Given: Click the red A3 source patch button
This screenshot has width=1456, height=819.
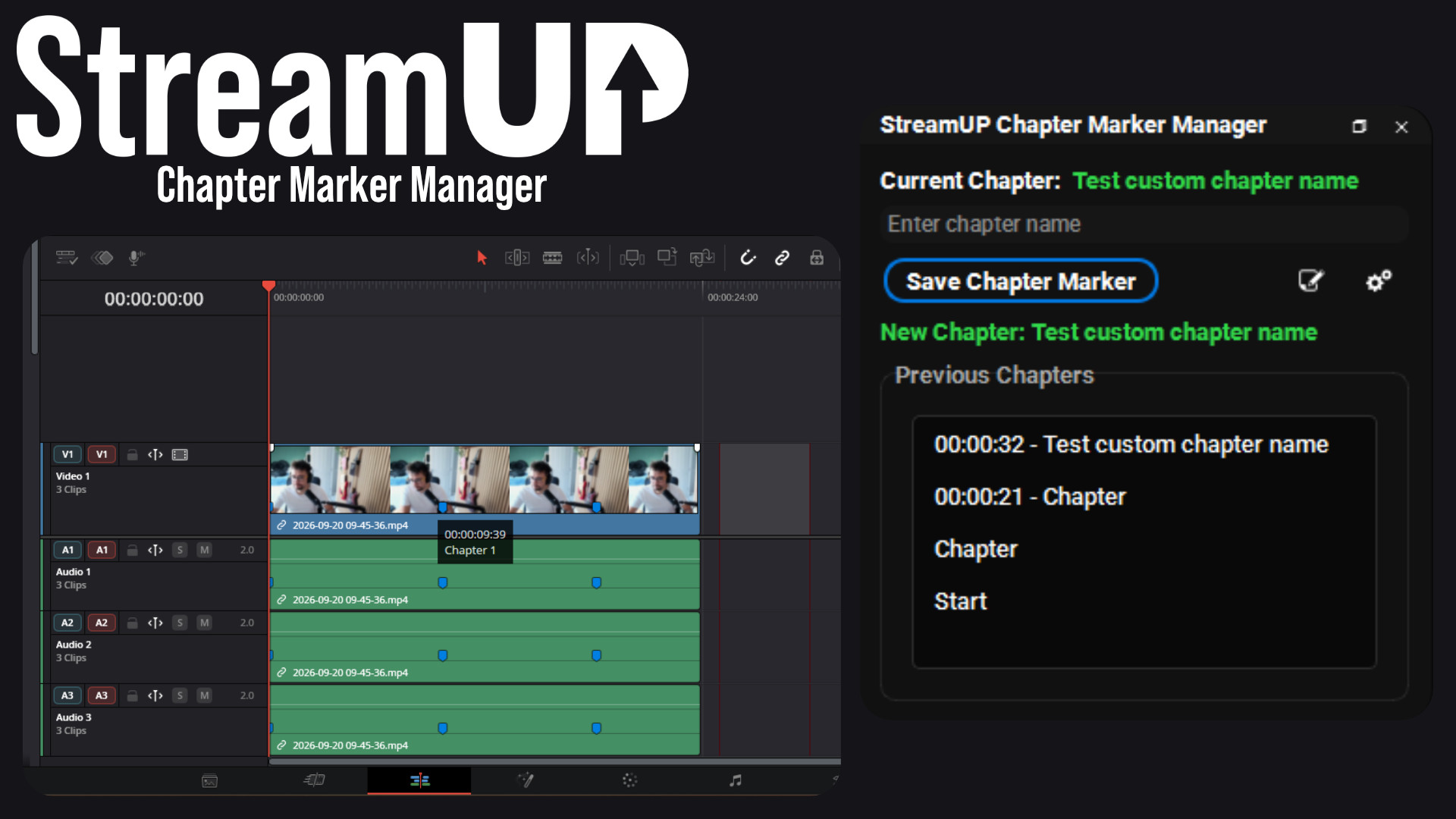Looking at the screenshot, I should [102, 695].
